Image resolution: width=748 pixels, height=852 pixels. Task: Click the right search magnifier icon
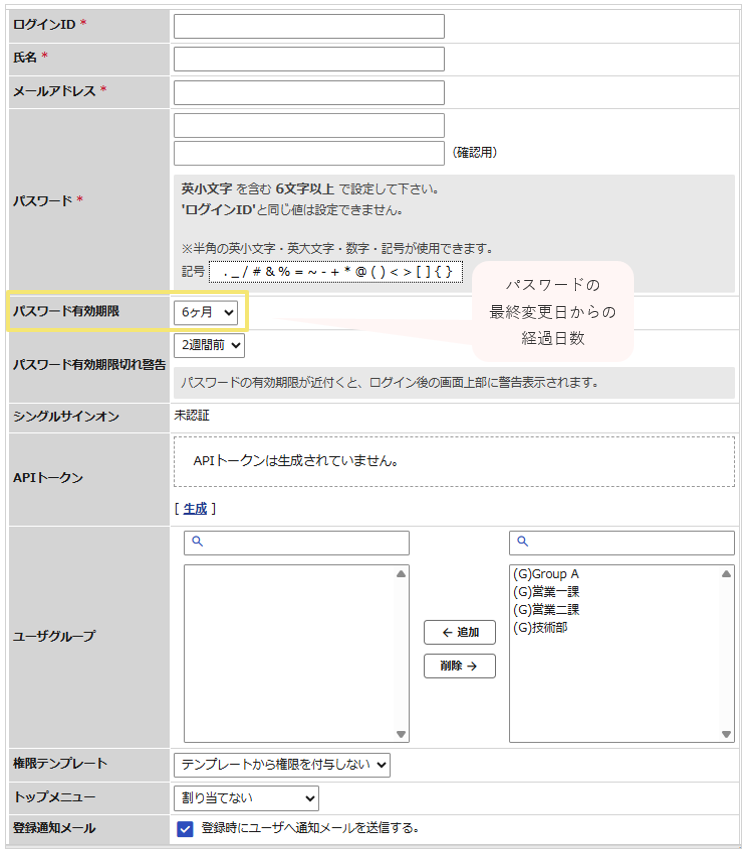(523, 542)
